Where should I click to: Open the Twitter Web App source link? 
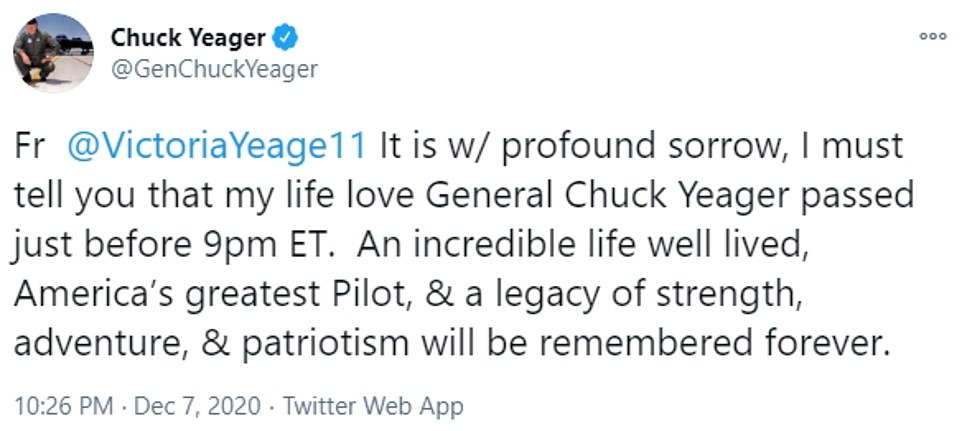pyautogui.click(x=373, y=406)
